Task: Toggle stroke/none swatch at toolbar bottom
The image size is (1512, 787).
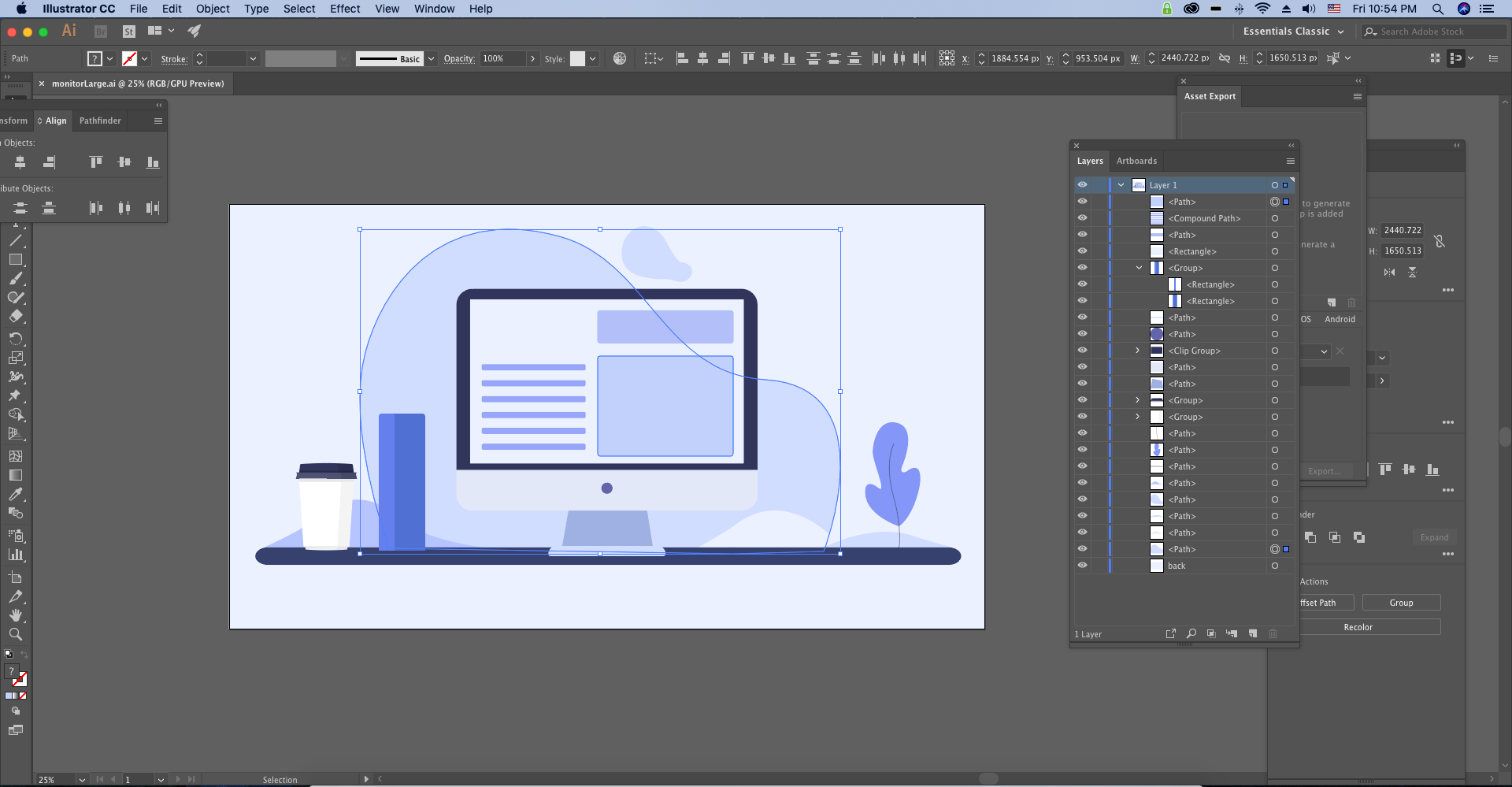Action: (x=20, y=679)
